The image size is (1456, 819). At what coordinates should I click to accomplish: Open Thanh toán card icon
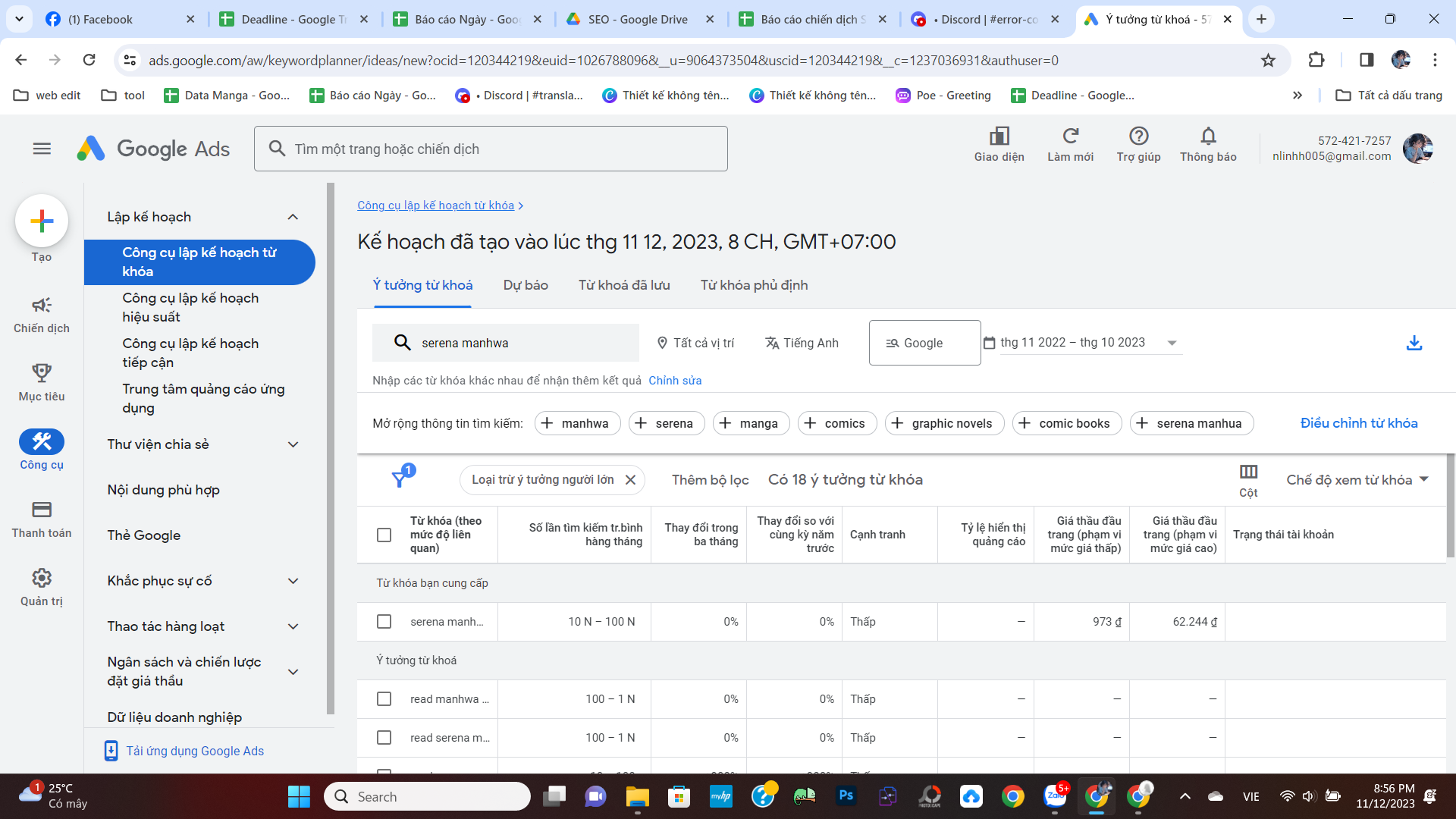tap(42, 510)
